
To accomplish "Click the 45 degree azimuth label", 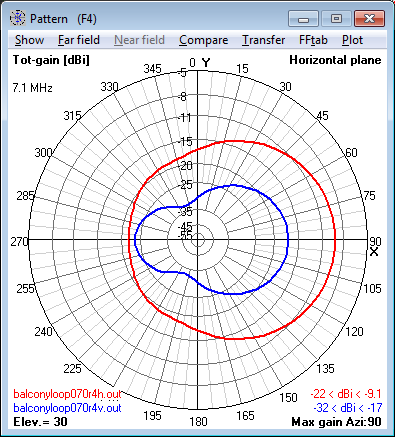I will 322,116.
